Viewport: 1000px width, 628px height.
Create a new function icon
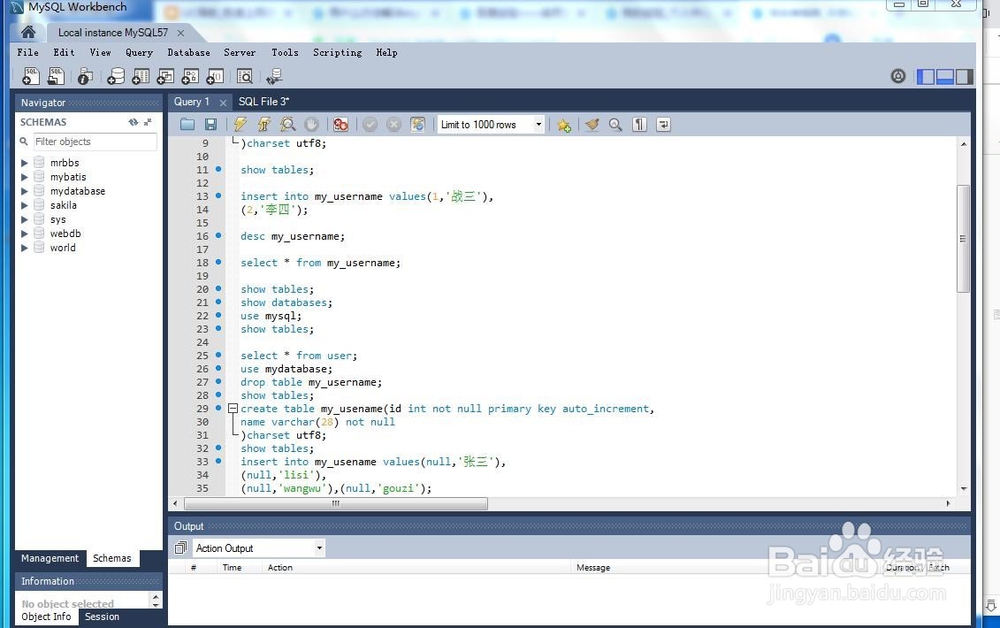coord(215,77)
